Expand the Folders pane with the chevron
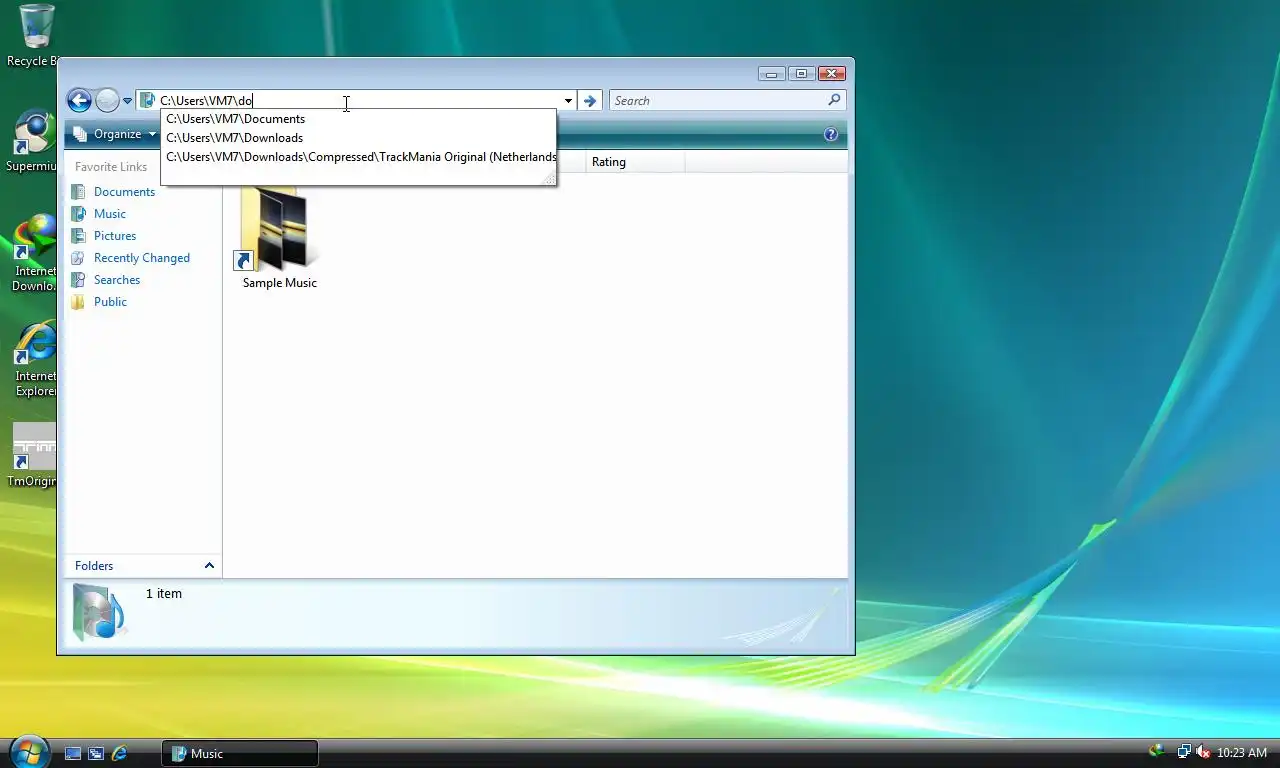Image resolution: width=1280 pixels, height=768 pixels. 209,566
